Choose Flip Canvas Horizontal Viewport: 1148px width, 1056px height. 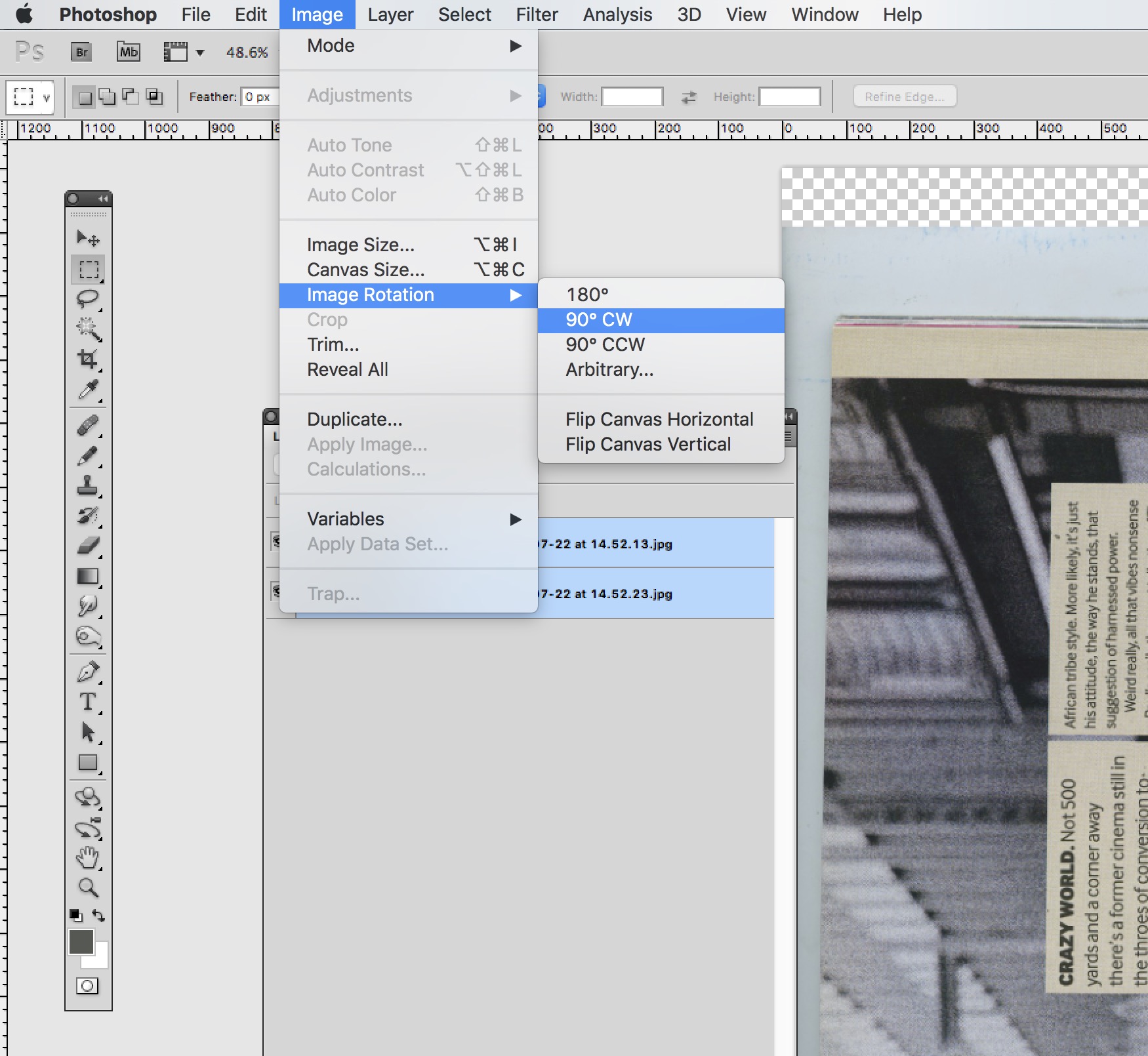pyautogui.click(x=659, y=419)
